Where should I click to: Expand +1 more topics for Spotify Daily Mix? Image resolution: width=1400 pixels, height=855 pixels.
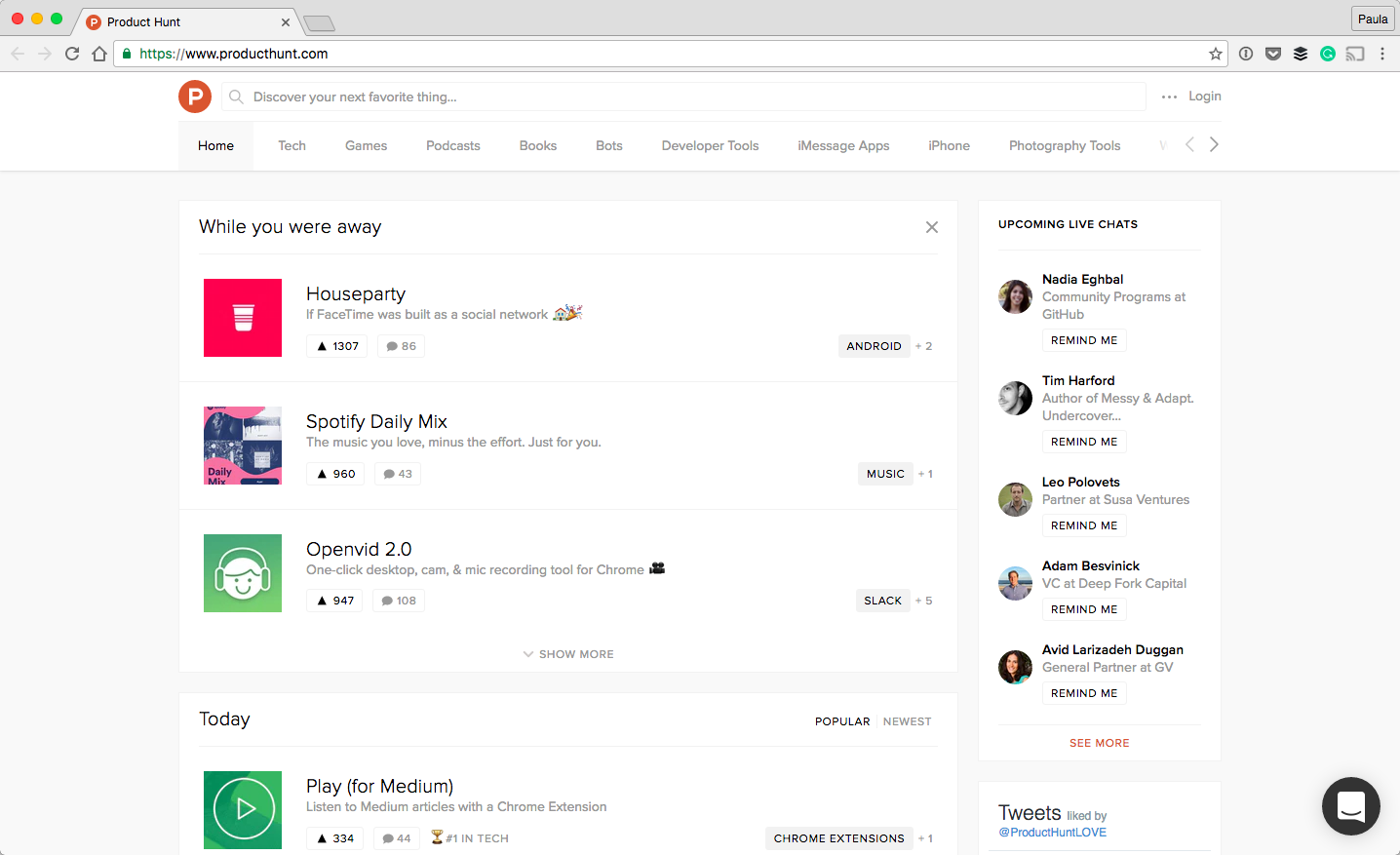[x=926, y=474]
